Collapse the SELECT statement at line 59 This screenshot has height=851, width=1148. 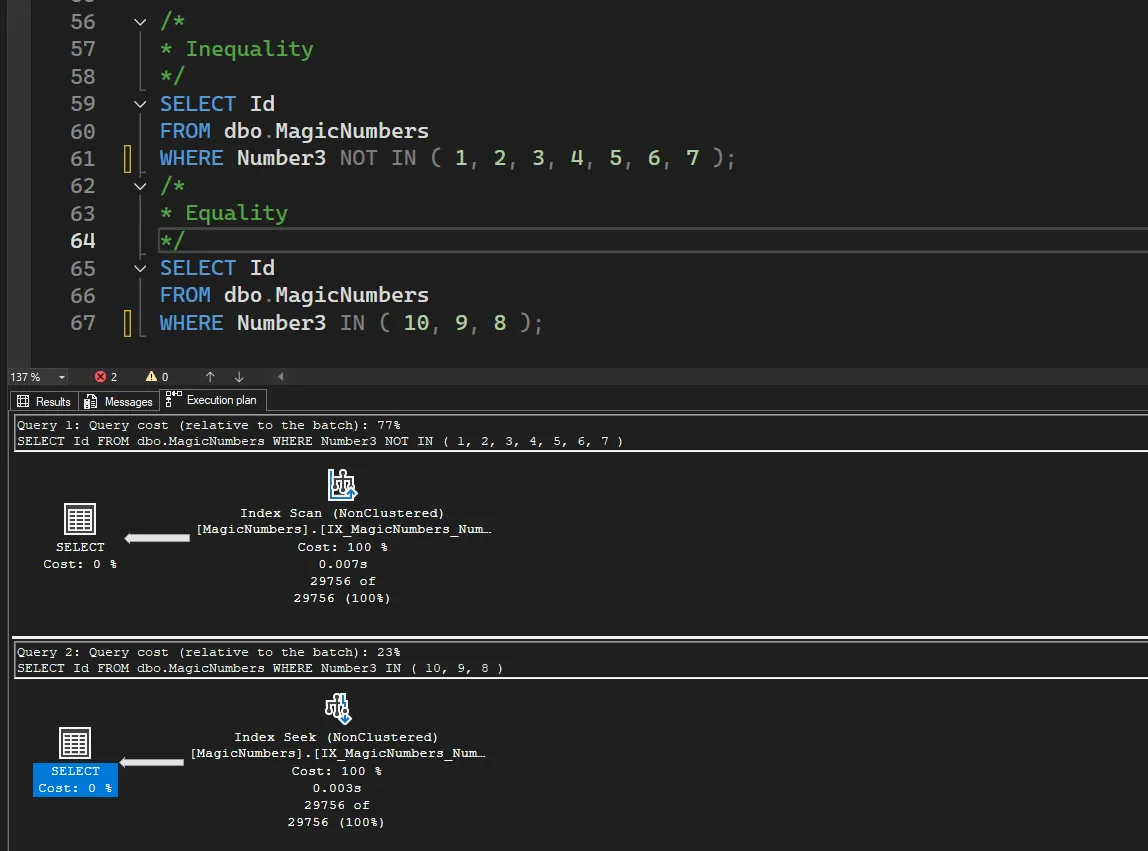[139, 104]
